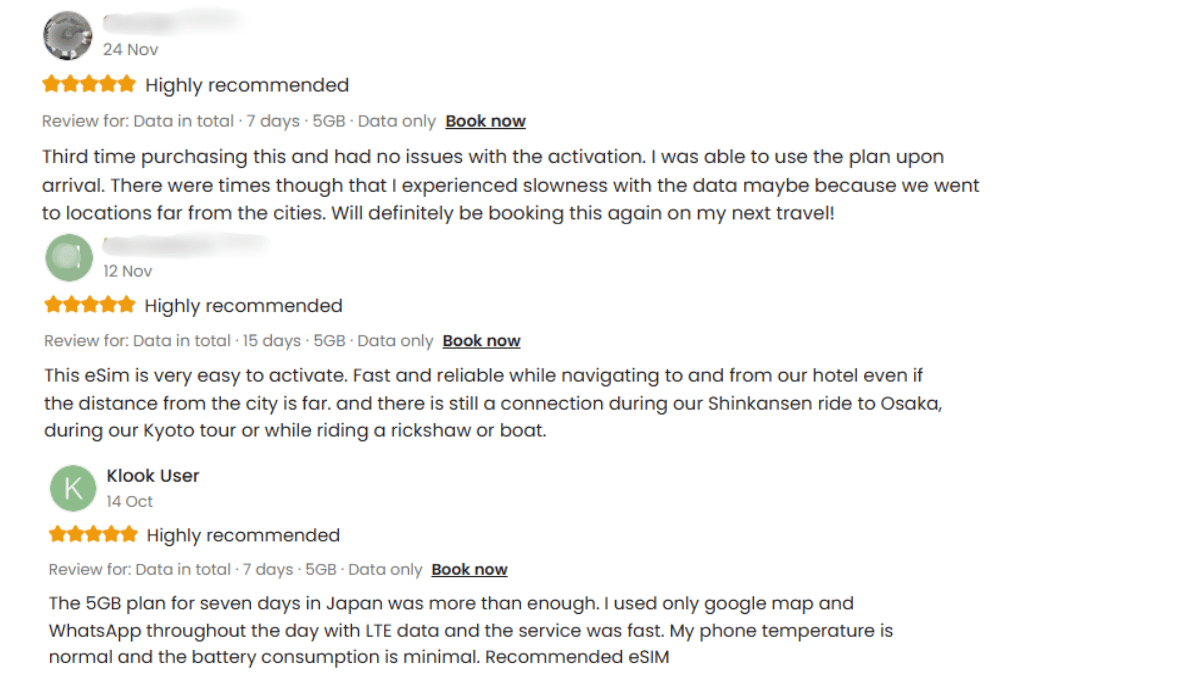Select the Data only label in first review
Viewport: 1200px width, 675px height.
pos(396,120)
